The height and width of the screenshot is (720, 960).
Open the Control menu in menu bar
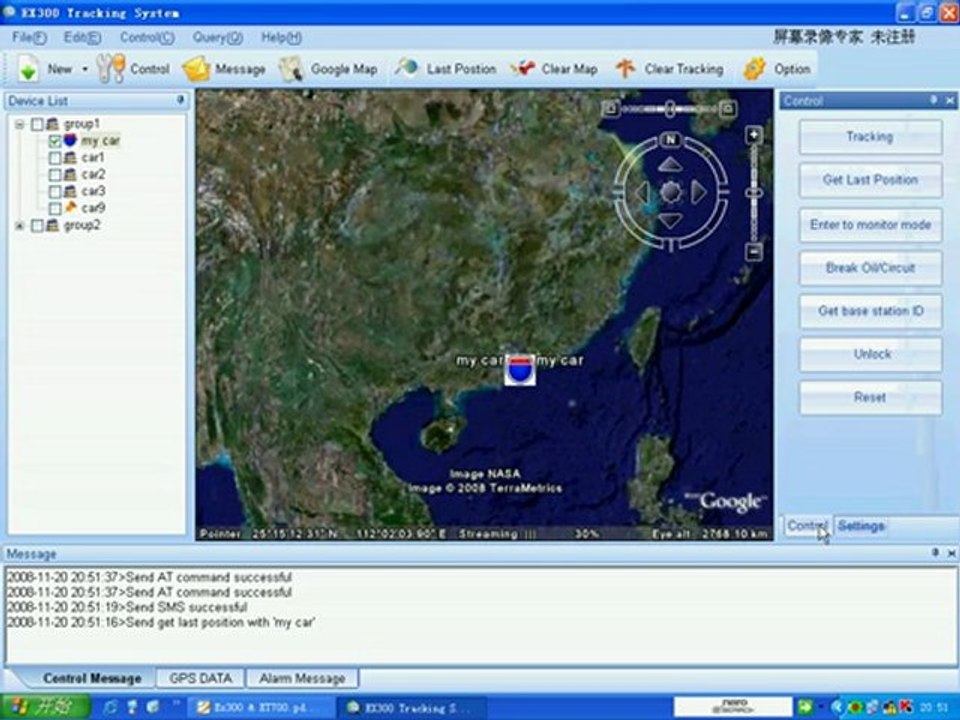[x=147, y=37]
